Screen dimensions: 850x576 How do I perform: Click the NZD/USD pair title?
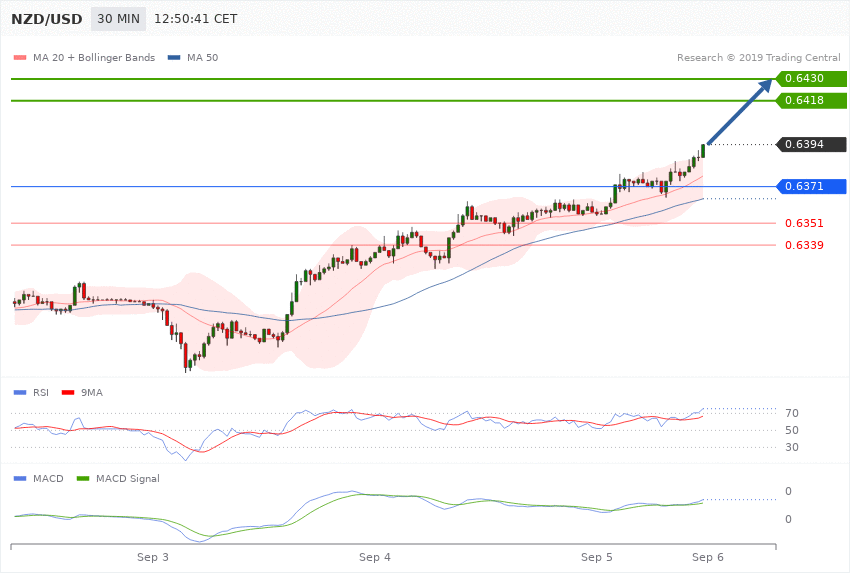tap(47, 19)
